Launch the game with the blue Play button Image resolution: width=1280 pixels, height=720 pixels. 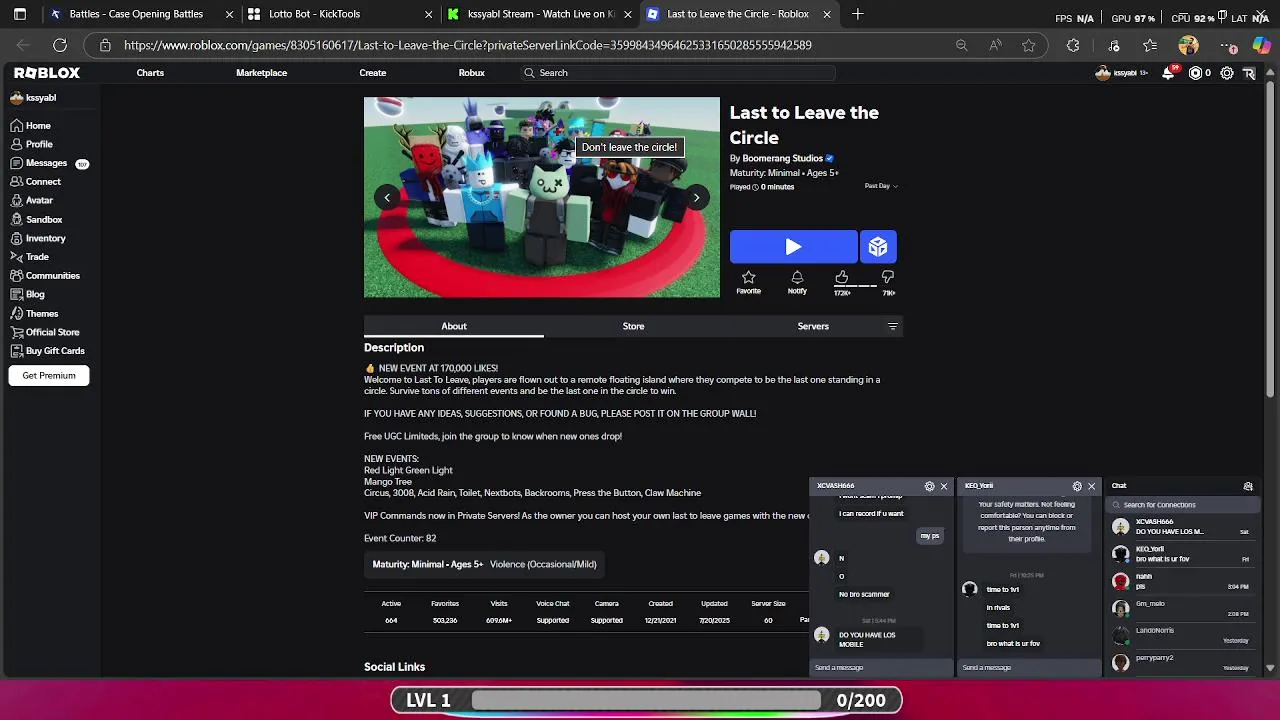point(793,246)
